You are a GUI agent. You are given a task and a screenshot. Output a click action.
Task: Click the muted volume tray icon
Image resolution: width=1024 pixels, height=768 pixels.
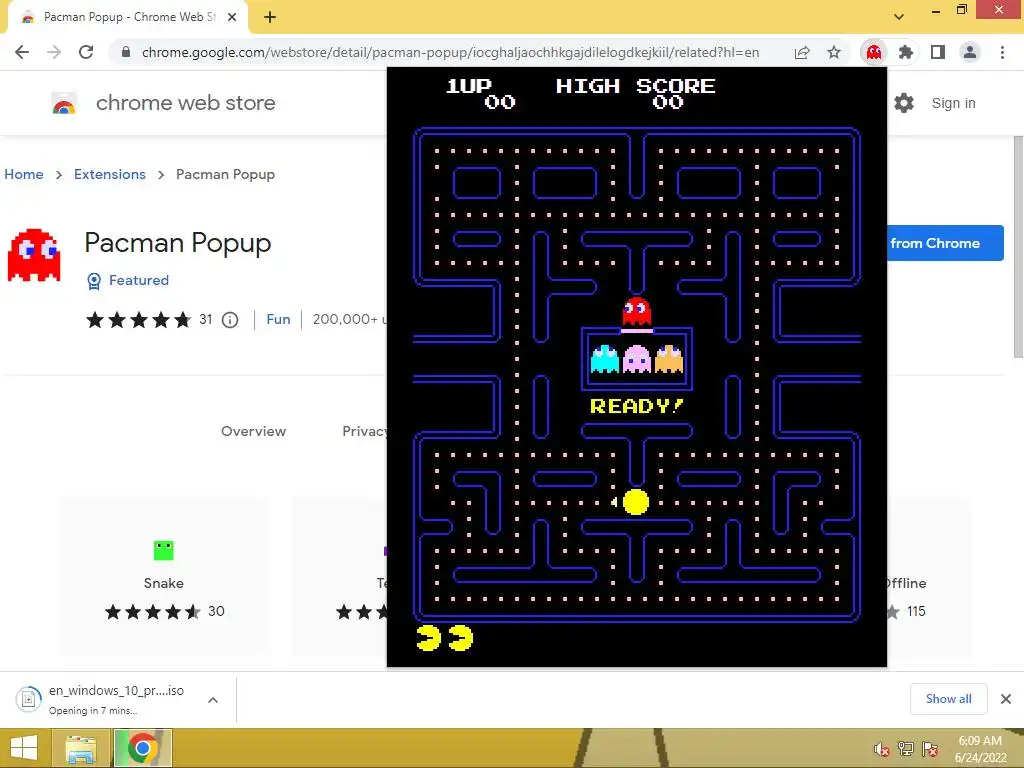click(x=882, y=749)
